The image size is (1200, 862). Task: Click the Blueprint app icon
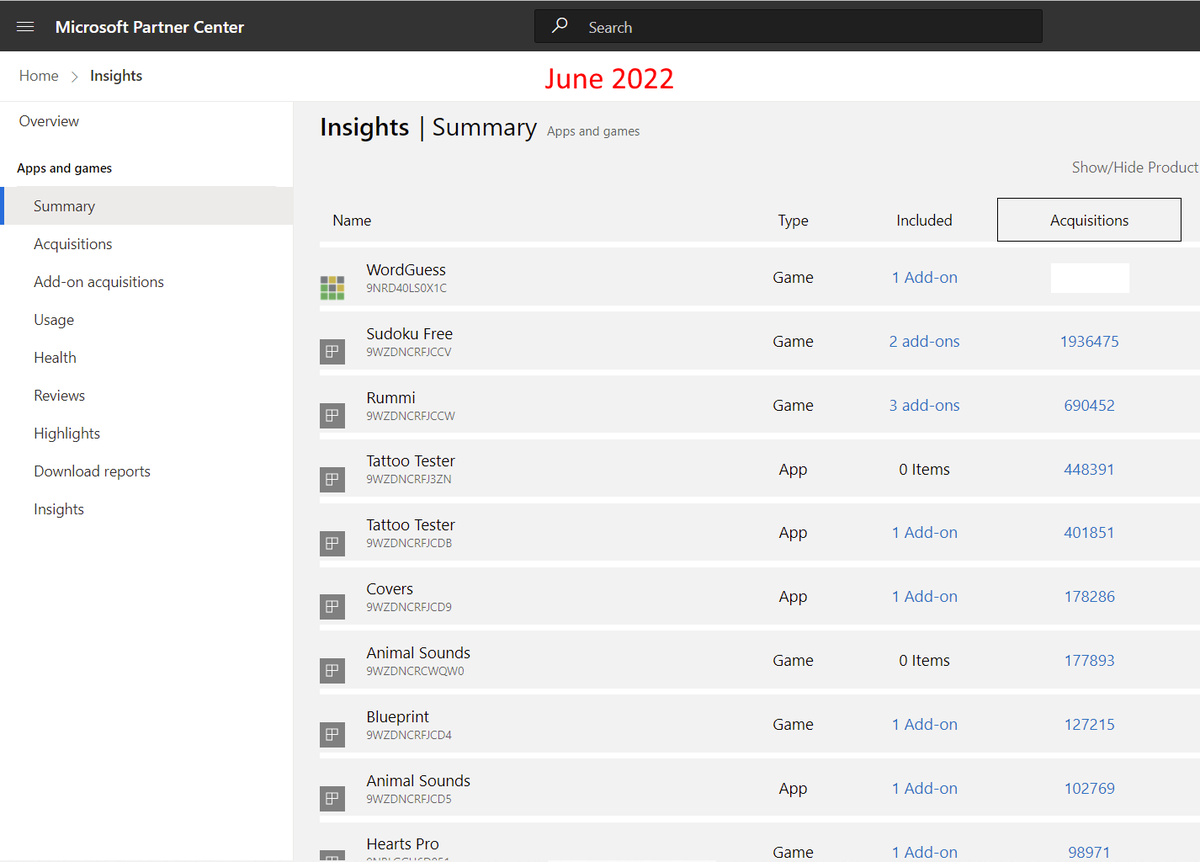(x=332, y=735)
